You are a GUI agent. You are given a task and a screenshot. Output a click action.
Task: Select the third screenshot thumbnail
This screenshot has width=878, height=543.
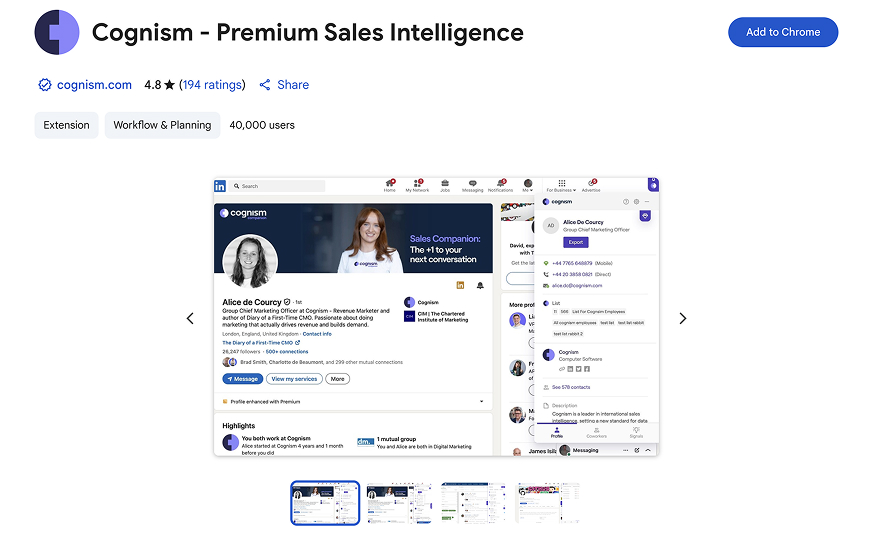[x=474, y=503]
